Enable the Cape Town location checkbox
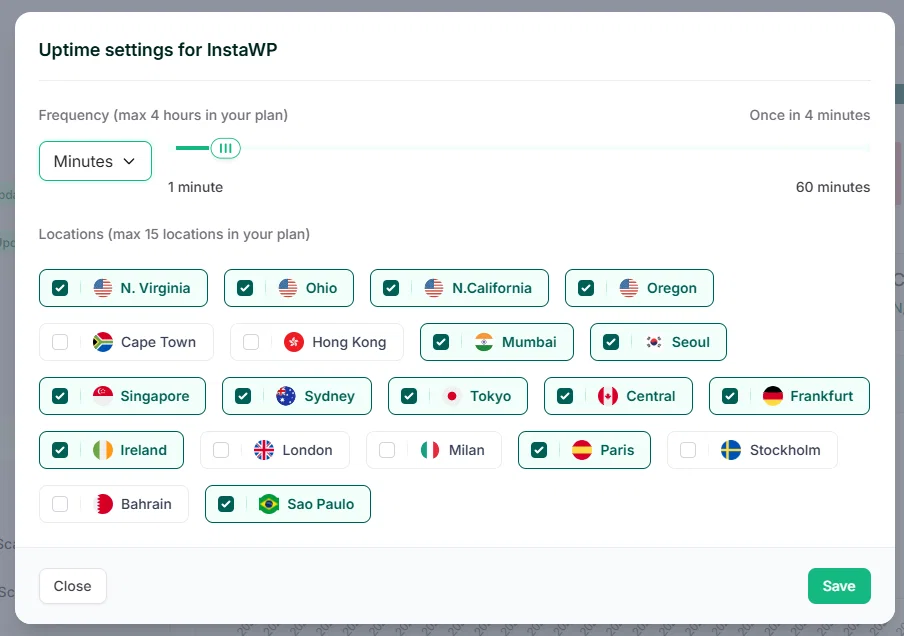Viewport: 904px width, 636px height. 60,342
